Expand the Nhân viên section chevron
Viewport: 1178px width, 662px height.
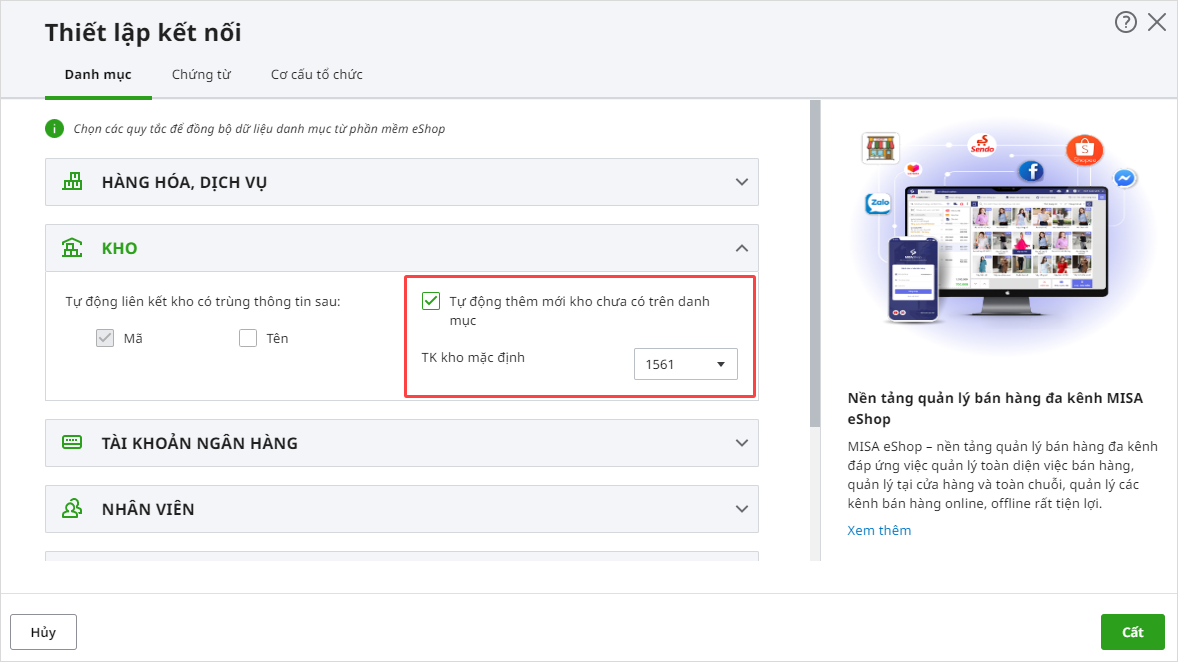point(742,509)
